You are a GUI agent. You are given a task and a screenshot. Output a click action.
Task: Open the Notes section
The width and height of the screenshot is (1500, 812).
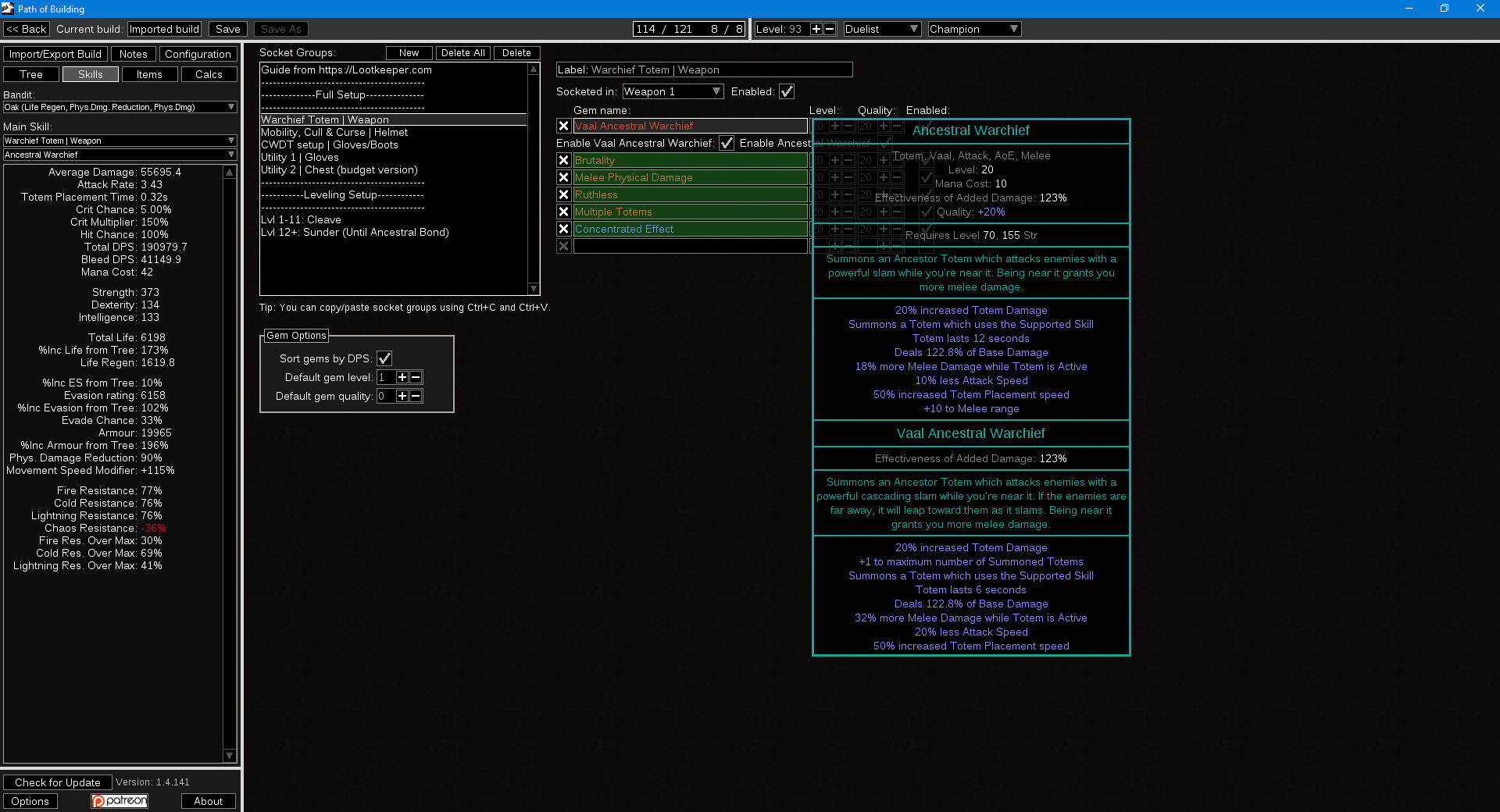point(134,54)
